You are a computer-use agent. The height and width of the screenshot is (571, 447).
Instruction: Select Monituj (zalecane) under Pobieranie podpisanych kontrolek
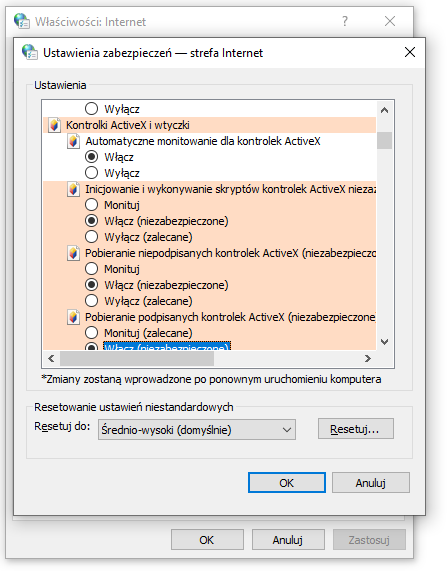91,332
